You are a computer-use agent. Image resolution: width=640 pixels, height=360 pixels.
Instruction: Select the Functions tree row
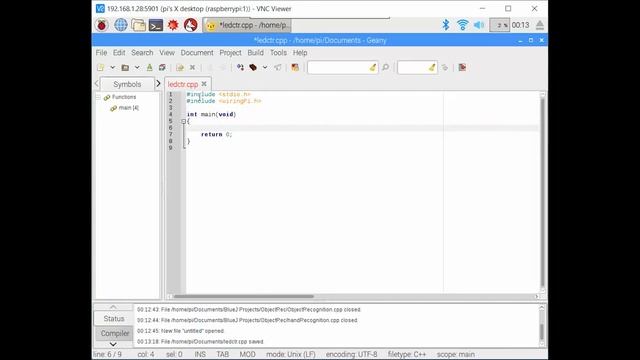point(124,97)
